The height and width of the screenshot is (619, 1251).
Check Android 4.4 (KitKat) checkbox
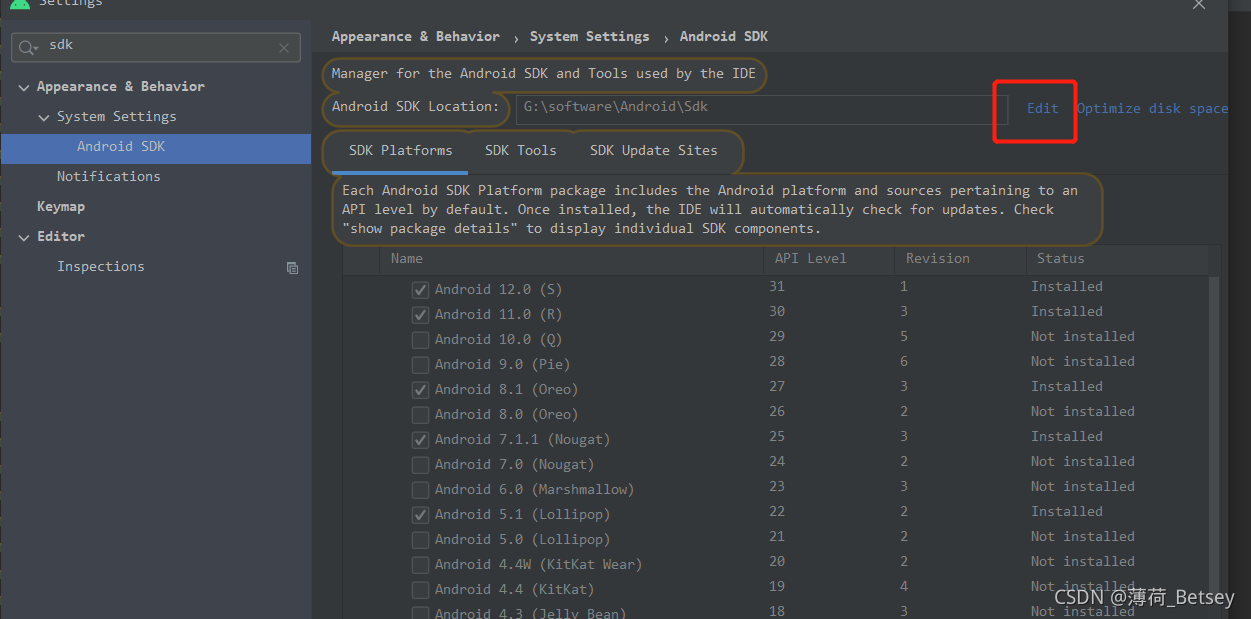(x=420, y=590)
